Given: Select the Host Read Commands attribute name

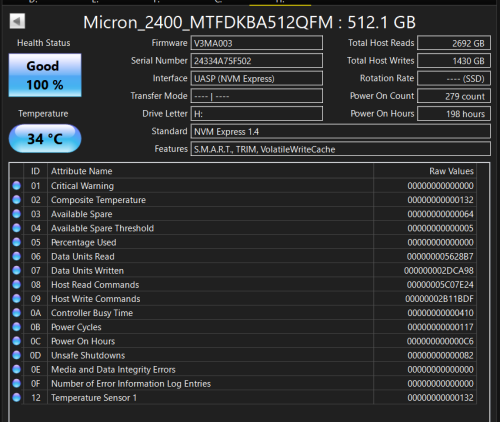Looking at the screenshot, I should 95,285.
